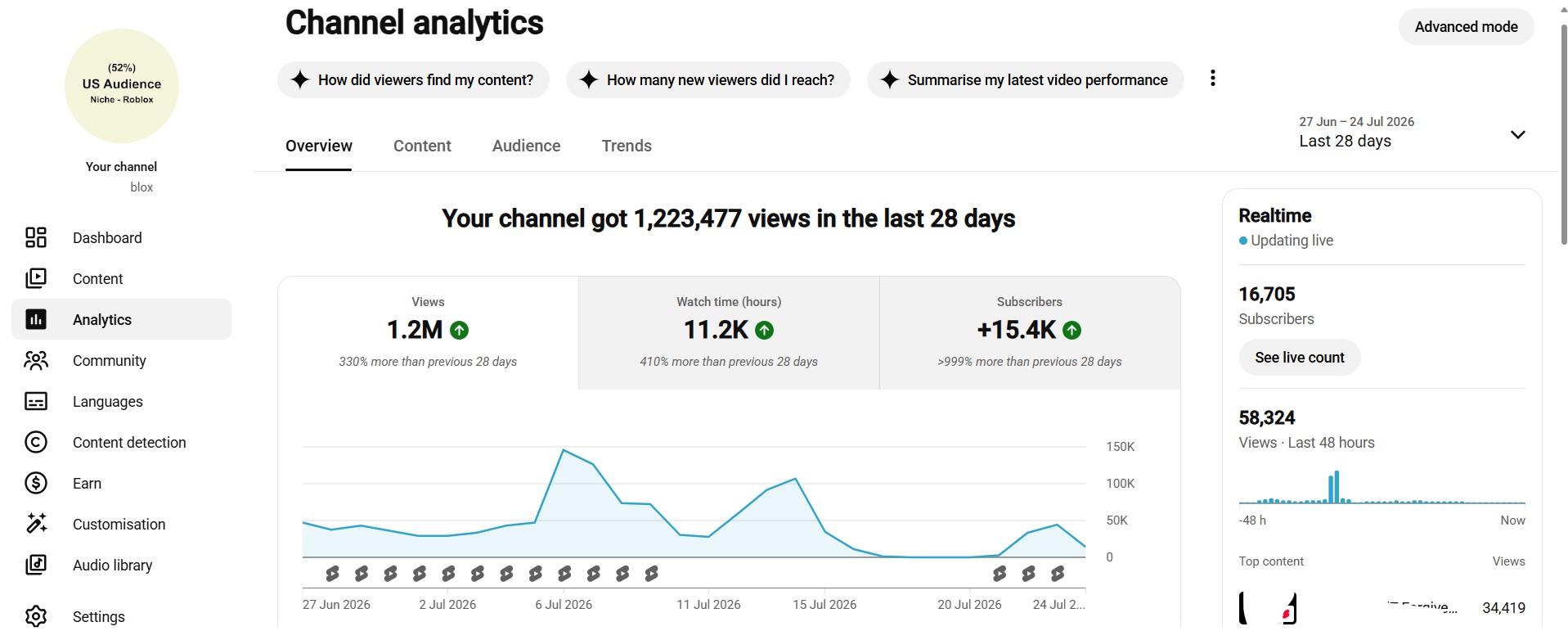This screenshot has height=640, width=1568.
Task: Select the Analytics bar-chart icon
Action: coord(36,319)
